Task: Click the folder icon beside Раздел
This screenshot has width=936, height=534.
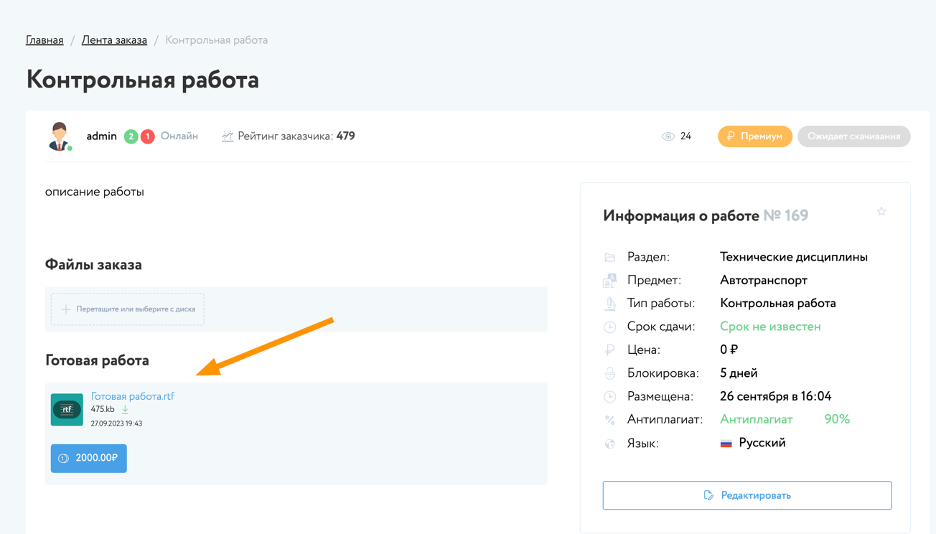Action: tap(610, 257)
